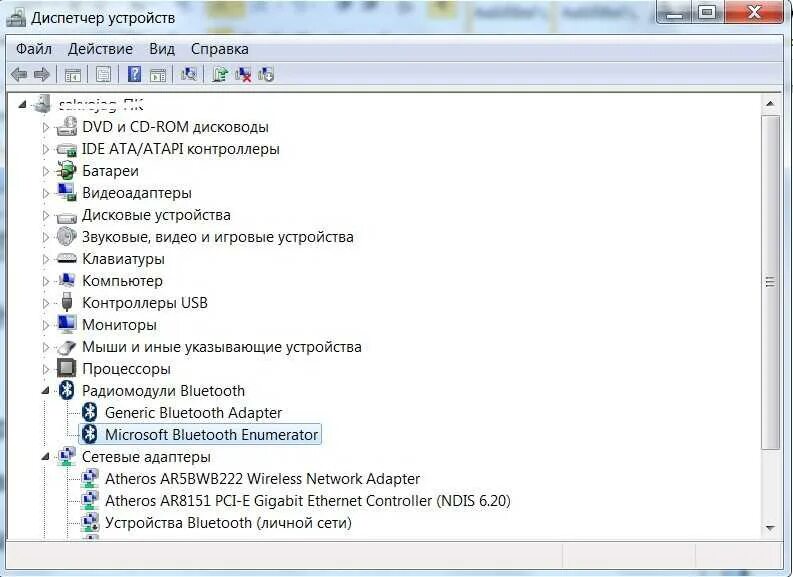The width and height of the screenshot is (793, 577).
Task: Select Звуковые, видео и игровые устройства
Action: [x=218, y=237]
